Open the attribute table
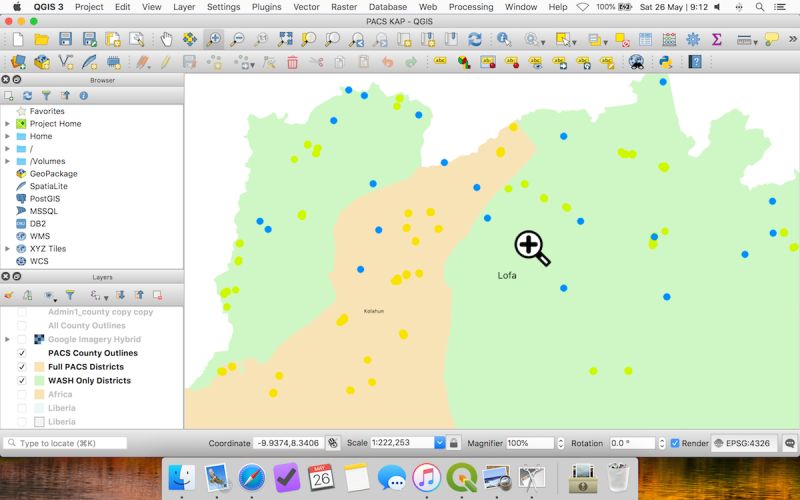This screenshot has width=800, height=500. pos(645,39)
